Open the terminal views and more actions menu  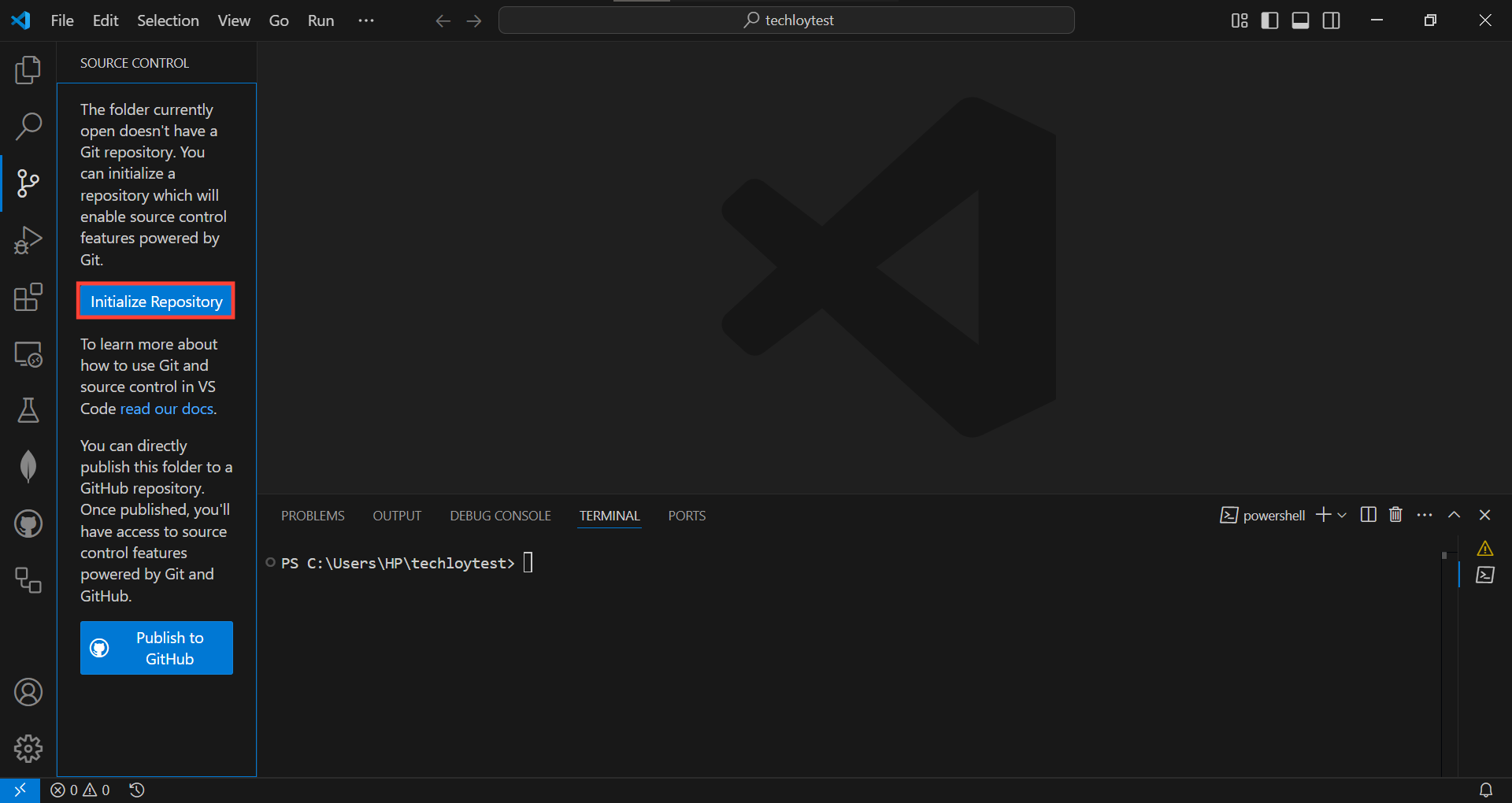point(1425,515)
